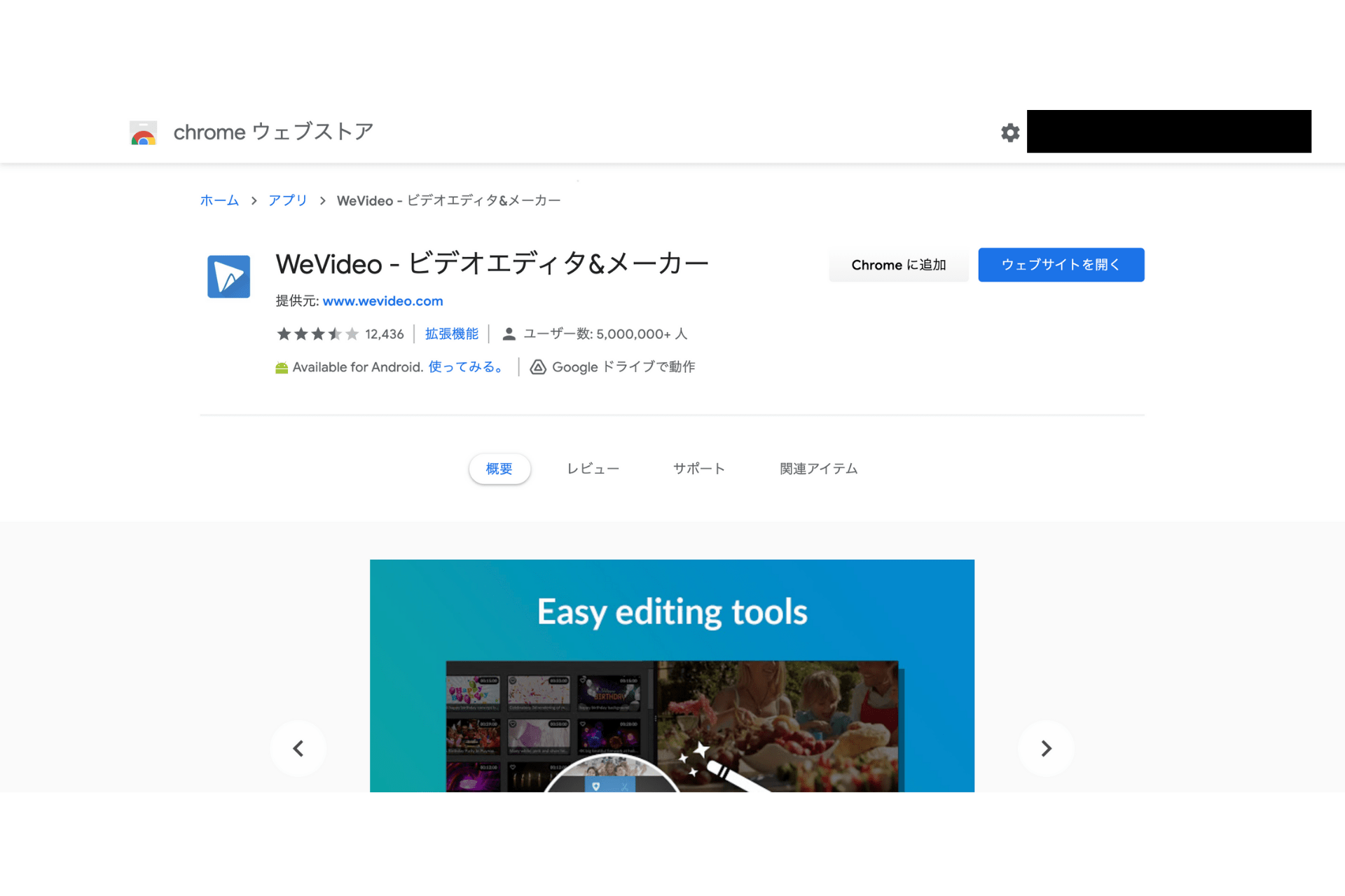The width and height of the screenshot is (1345, 896).
Task: Click the Available for Android. text
Action: 358,367
